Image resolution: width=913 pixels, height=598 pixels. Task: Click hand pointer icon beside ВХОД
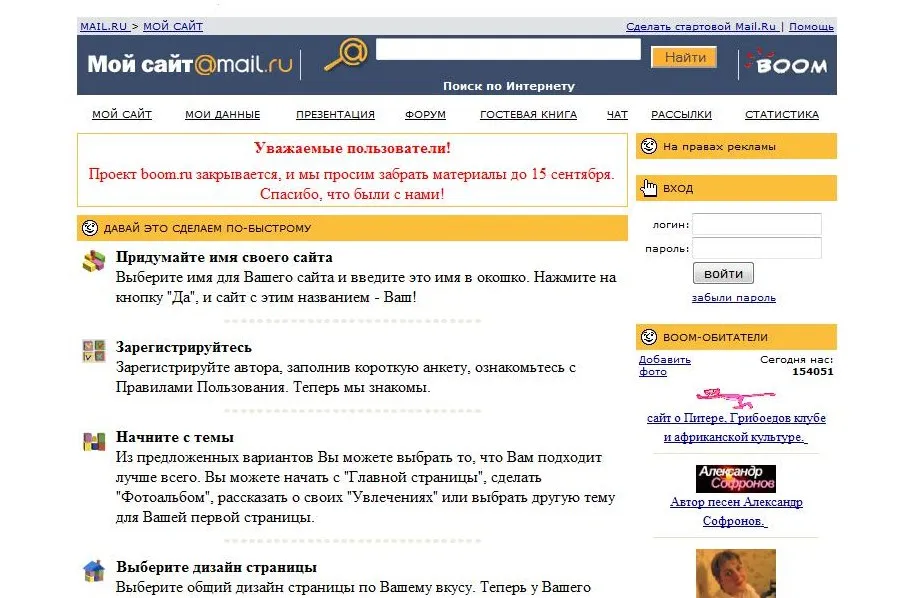pos(649,188)
